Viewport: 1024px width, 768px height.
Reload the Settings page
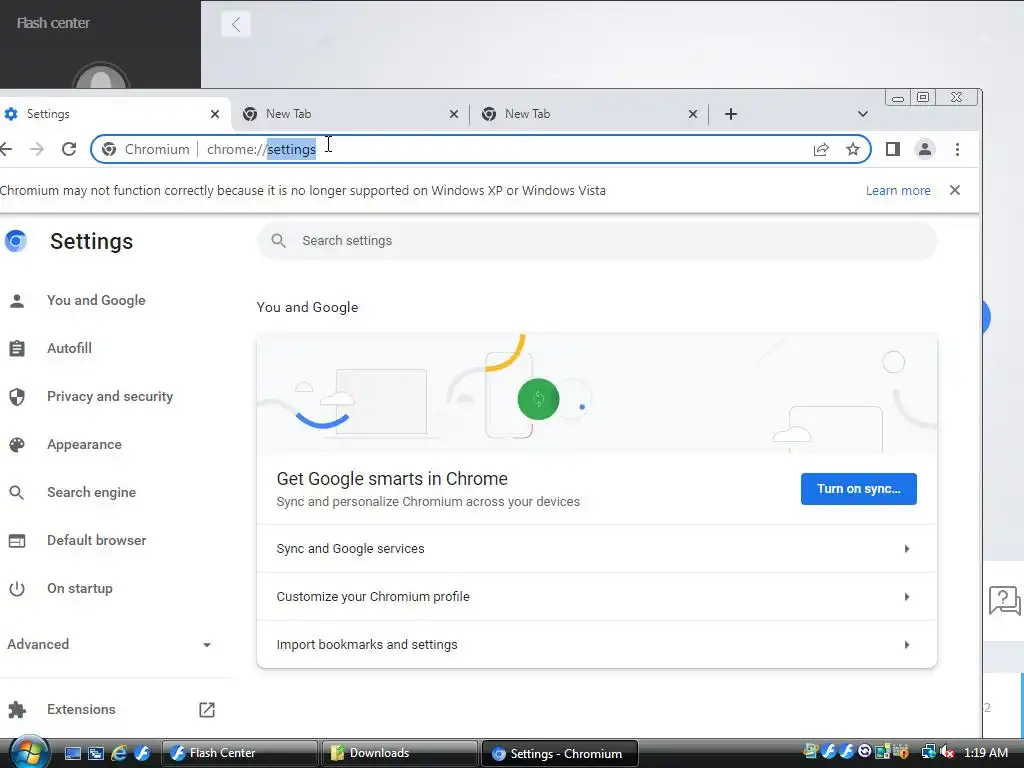pos(69,150)
